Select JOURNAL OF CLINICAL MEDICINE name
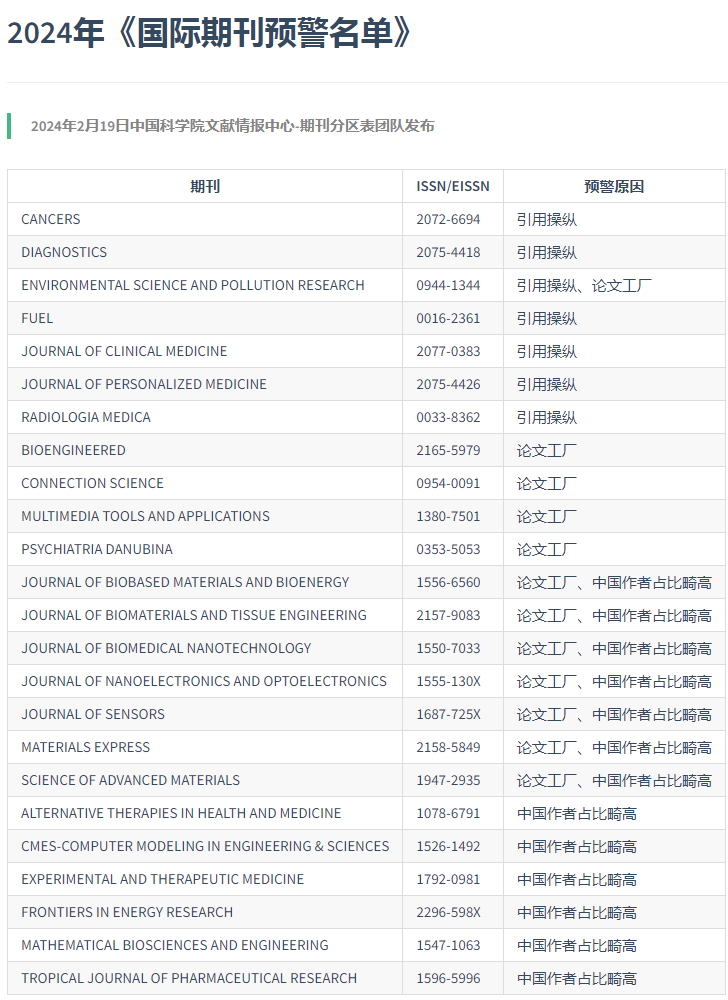The height and width of the screenshot is (1000, 728). (x=124, y=351)
